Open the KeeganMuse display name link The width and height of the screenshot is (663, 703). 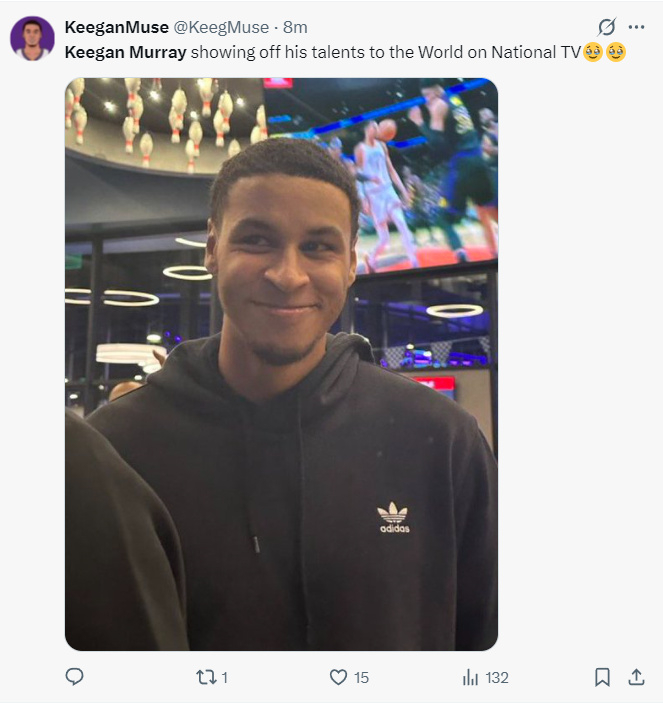click(116, 27)
